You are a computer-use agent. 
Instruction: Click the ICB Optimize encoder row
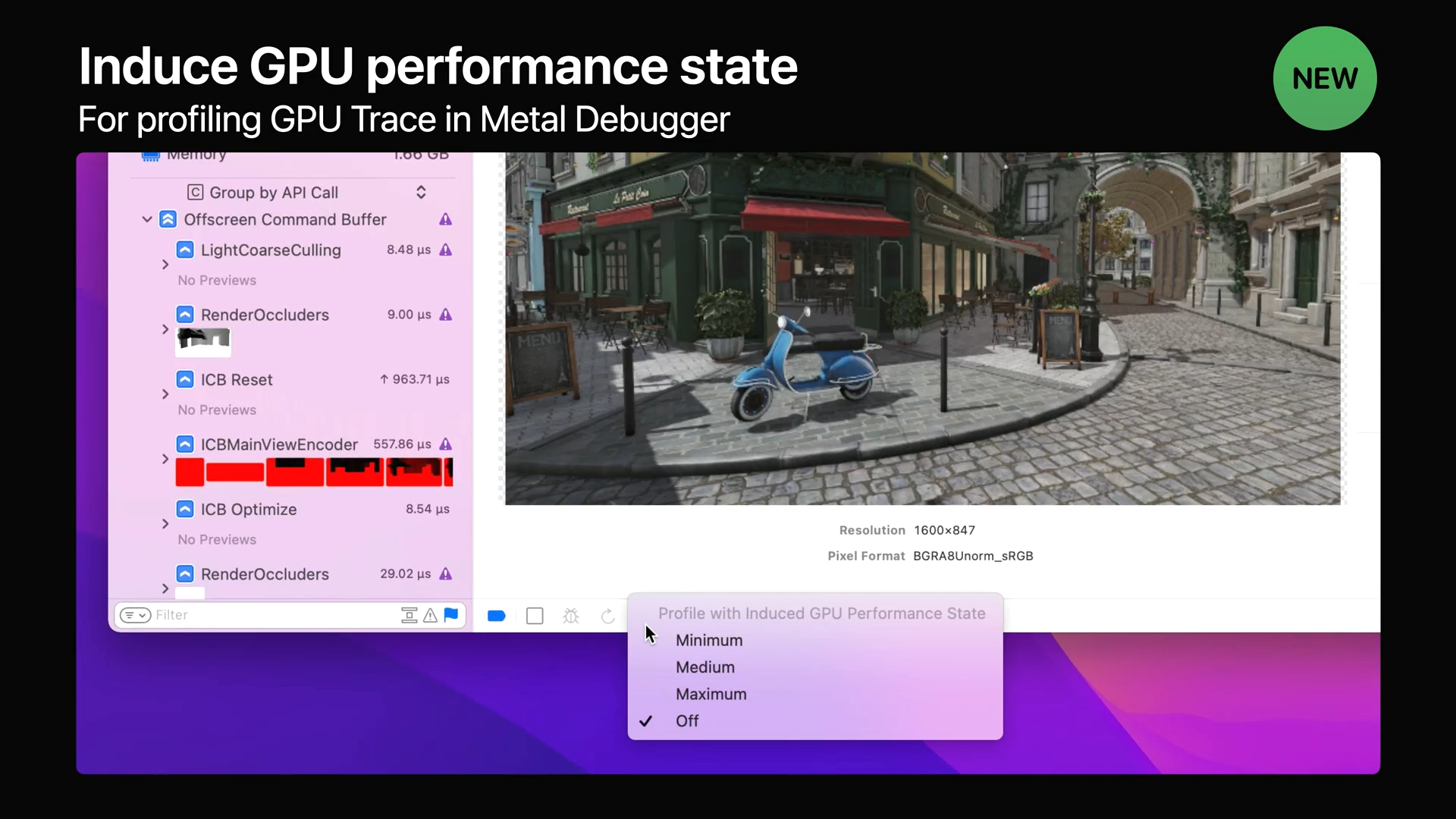point(248,510)
